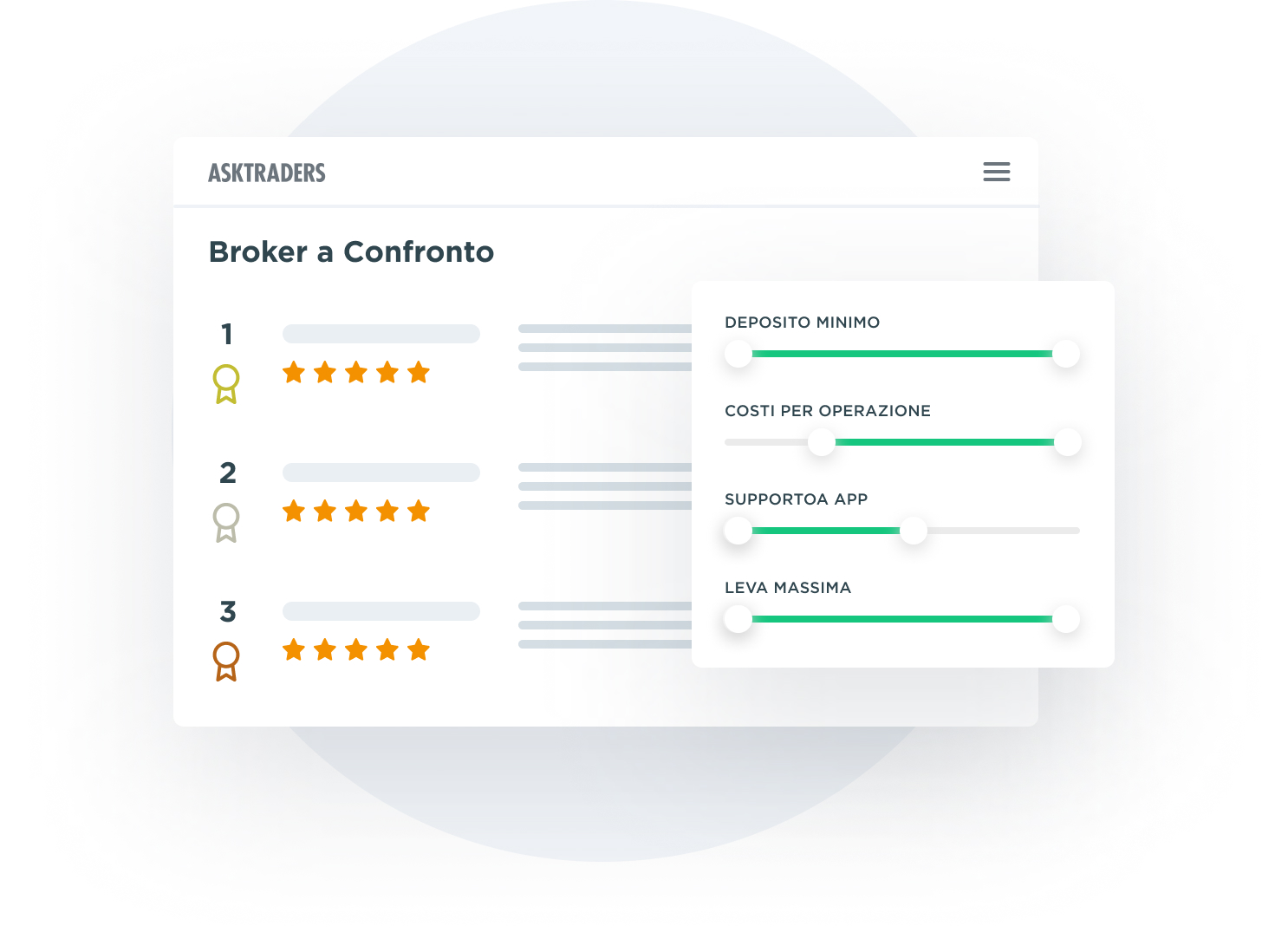Click the ASKTRADERS logo
The width and height of the screenshot is (1288, 952).
click(x=267, y=173)
